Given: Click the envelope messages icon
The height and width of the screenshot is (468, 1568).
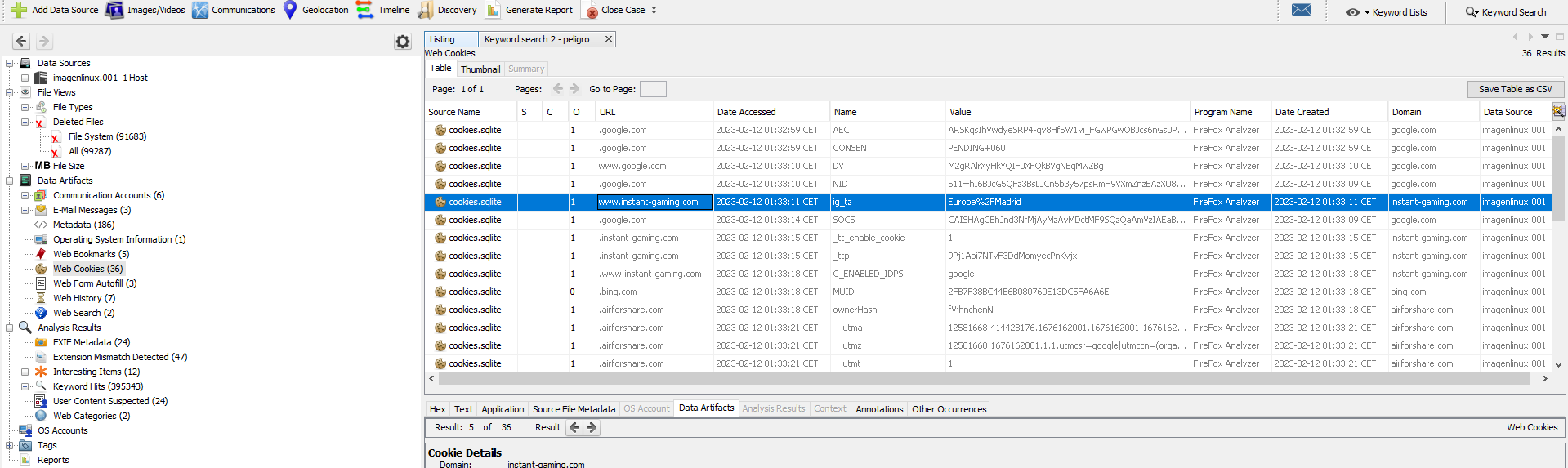Looking at the screenshot, I should [x=1302, y=11].
